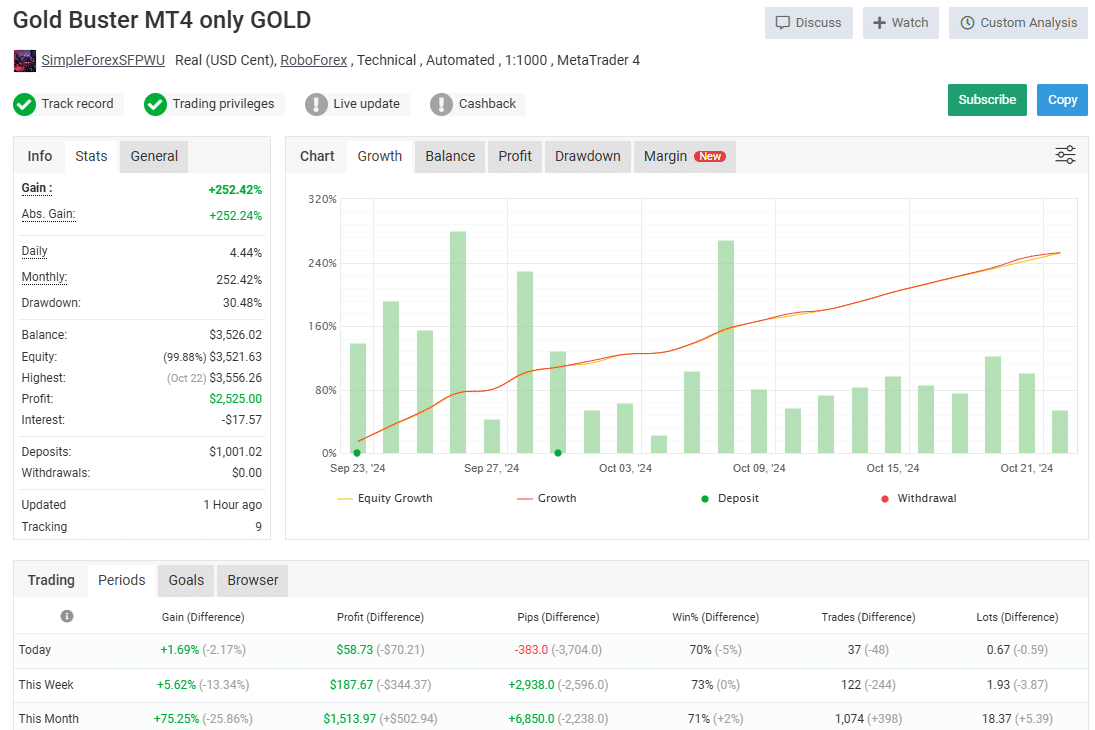The image size is (1095, 730).
Task: Select the General tab in stats panel
Action: [x=154, y=156]
